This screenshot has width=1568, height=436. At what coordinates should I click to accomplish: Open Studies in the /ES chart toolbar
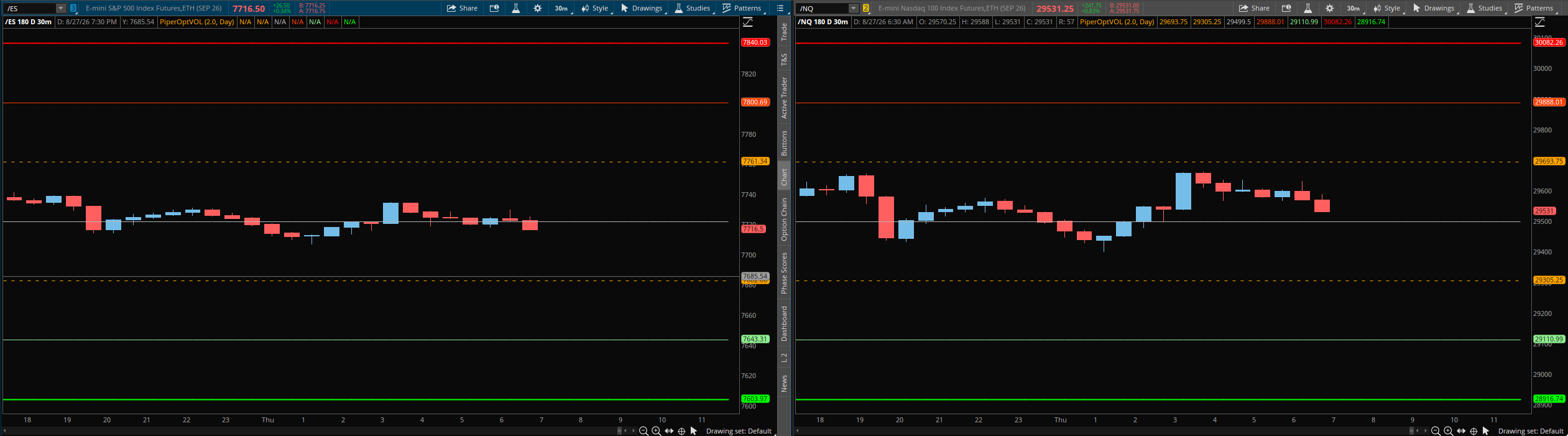pos(692,8)
